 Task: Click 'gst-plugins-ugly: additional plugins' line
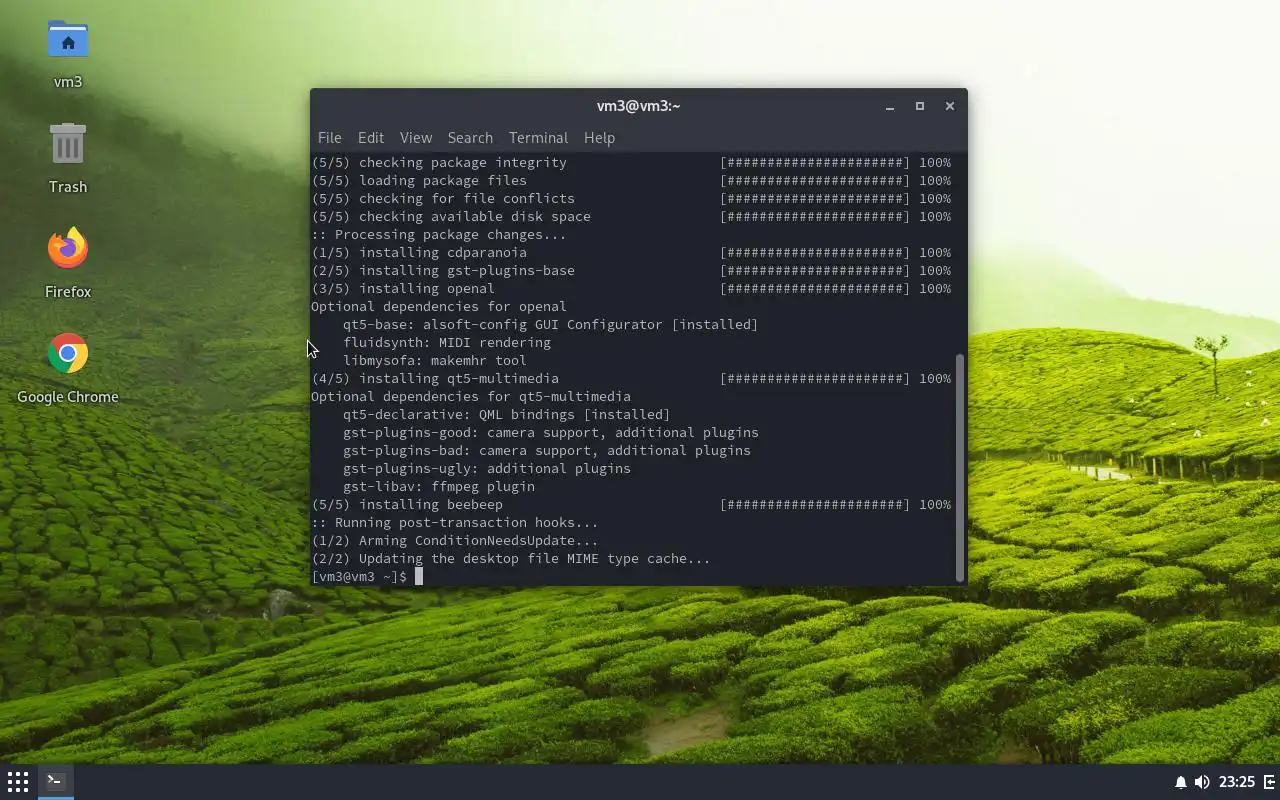click(487, 469)
